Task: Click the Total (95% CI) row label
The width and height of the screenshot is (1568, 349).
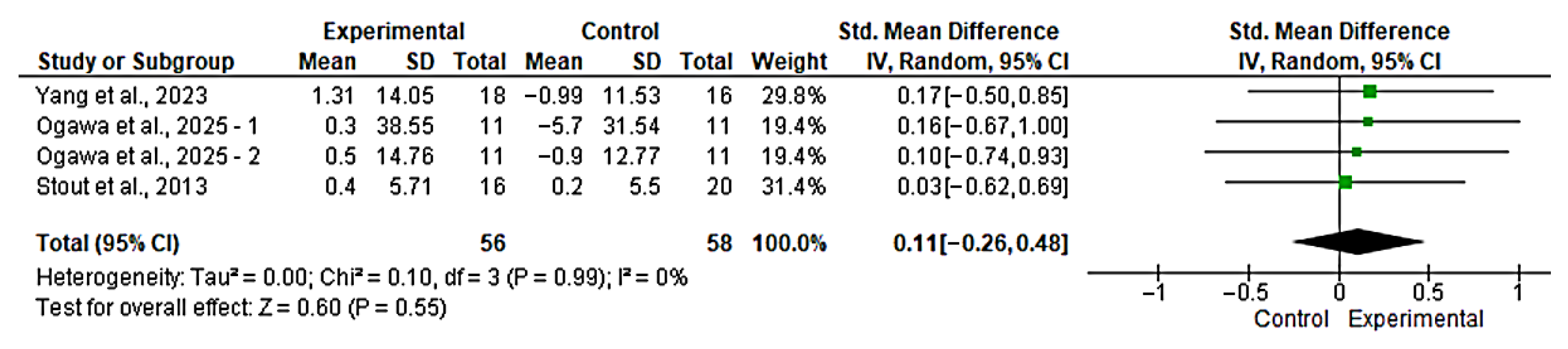Action: (108, 243)
